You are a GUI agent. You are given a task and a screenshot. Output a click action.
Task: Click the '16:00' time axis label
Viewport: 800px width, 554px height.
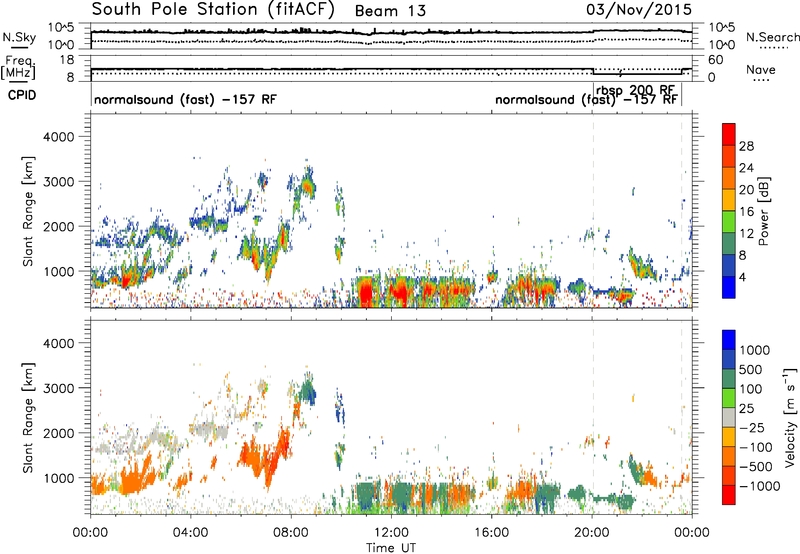[x=491, y=533]
